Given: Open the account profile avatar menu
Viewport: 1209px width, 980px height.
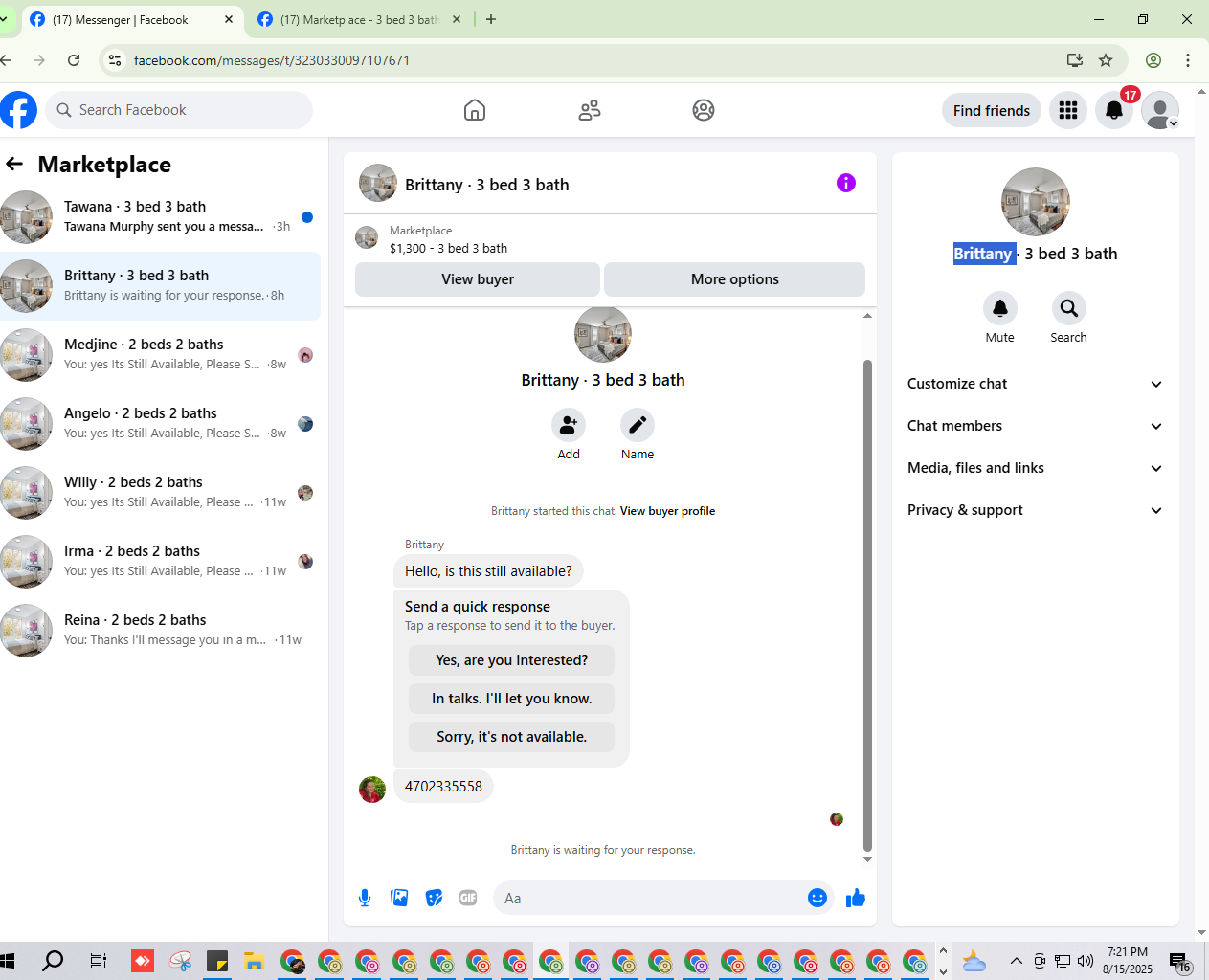Looking at the screenshot, I should [x=1160, y=110].
